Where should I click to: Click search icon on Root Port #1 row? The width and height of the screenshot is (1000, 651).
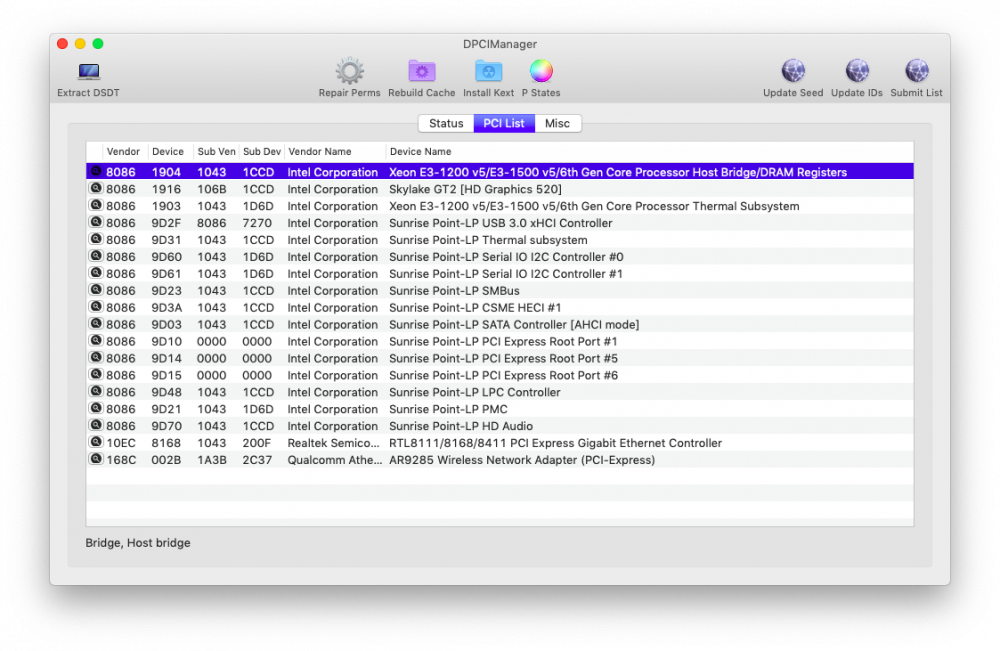(96, 340)
